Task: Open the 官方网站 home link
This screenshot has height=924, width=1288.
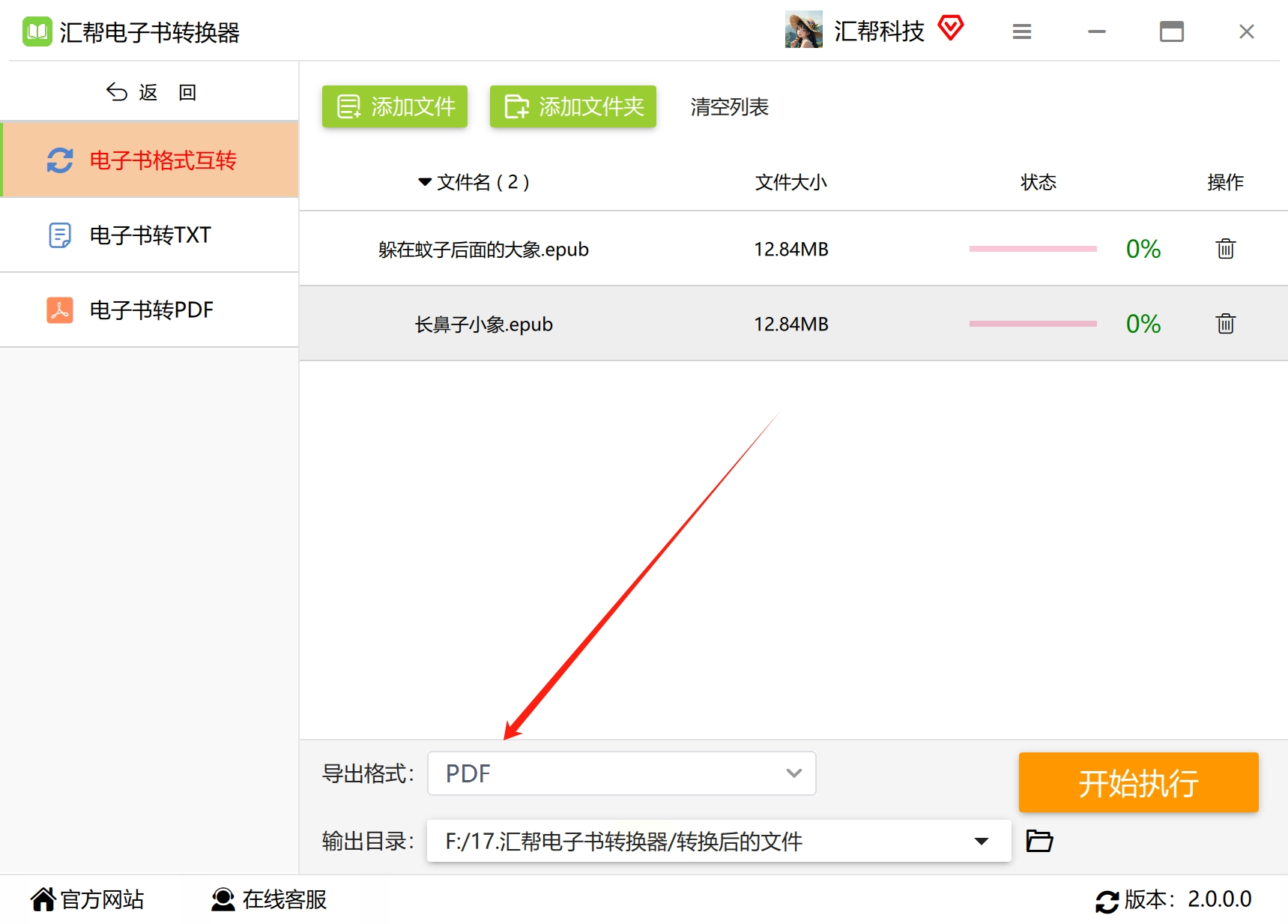Action: [x=88, y=899]
